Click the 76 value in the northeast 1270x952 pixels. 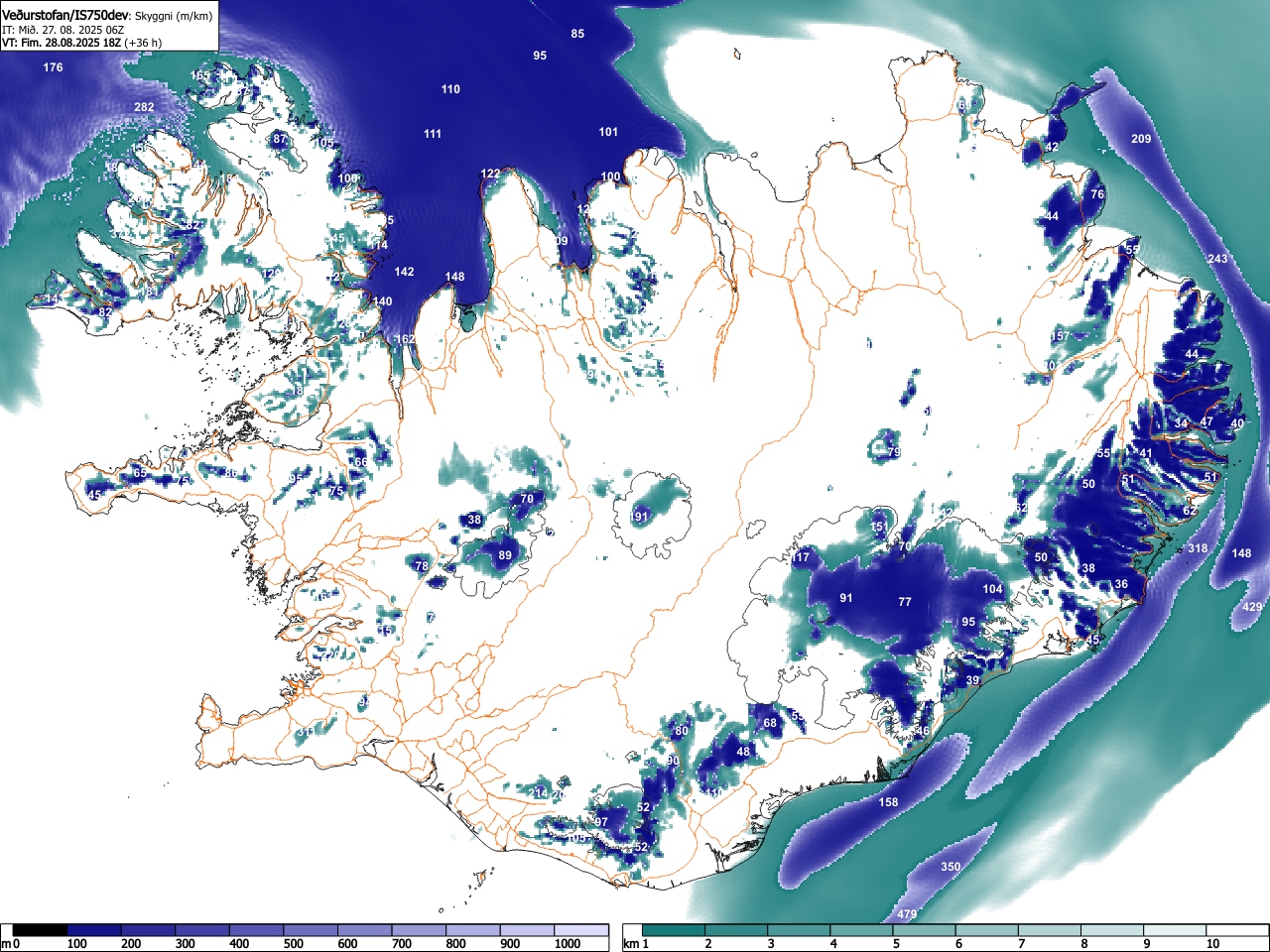point(1097,194)
